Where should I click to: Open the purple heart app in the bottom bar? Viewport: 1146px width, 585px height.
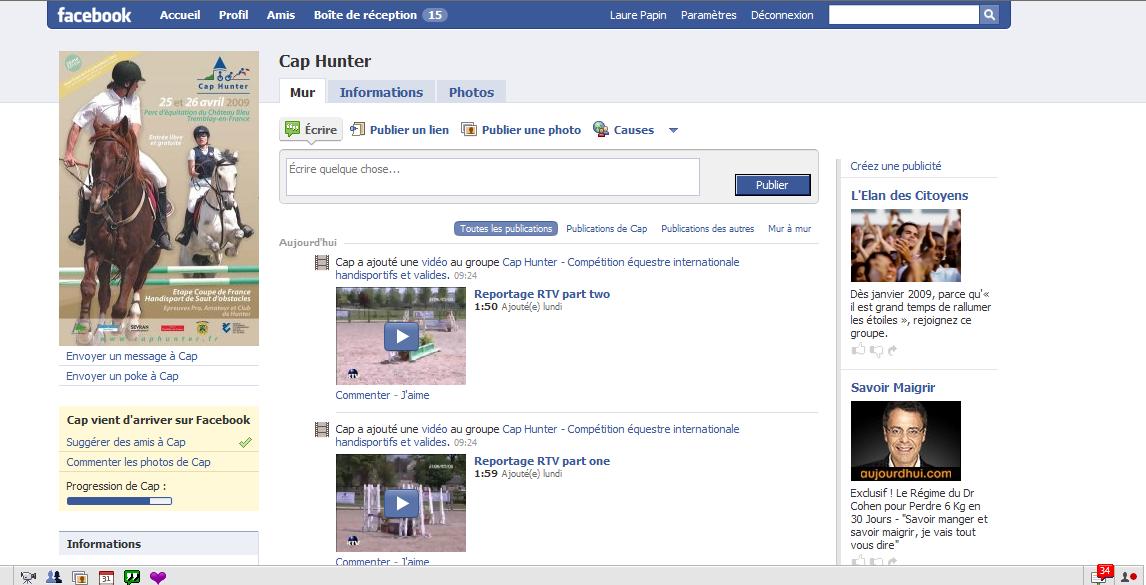click(x=158, y=577)
